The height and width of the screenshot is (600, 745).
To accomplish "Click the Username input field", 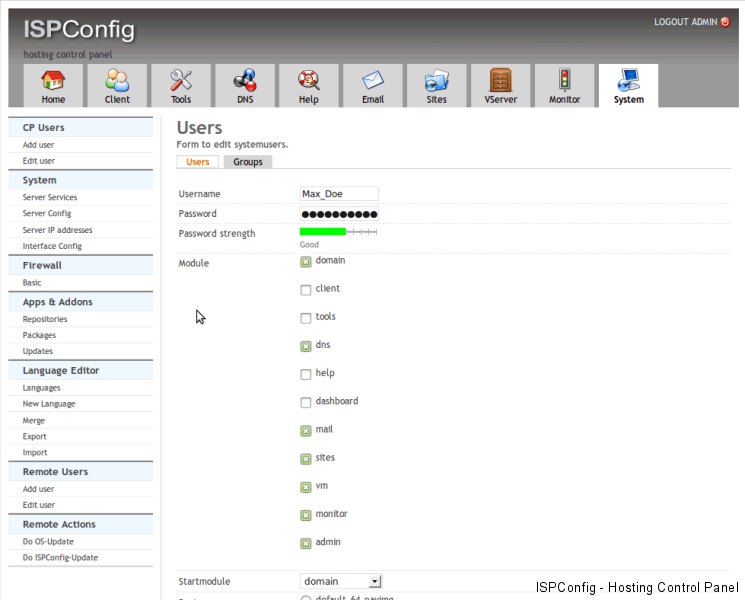I will pyautogui.click(x=339, y=194).
